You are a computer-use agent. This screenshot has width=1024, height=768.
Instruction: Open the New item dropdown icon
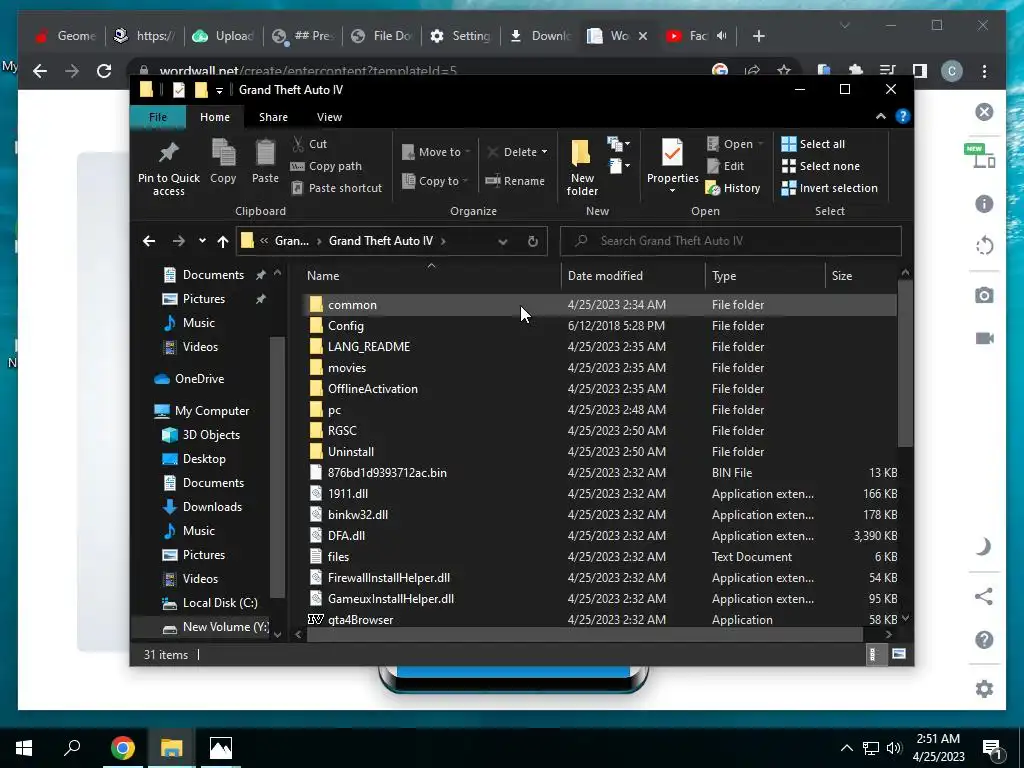[x=618, y=144]
